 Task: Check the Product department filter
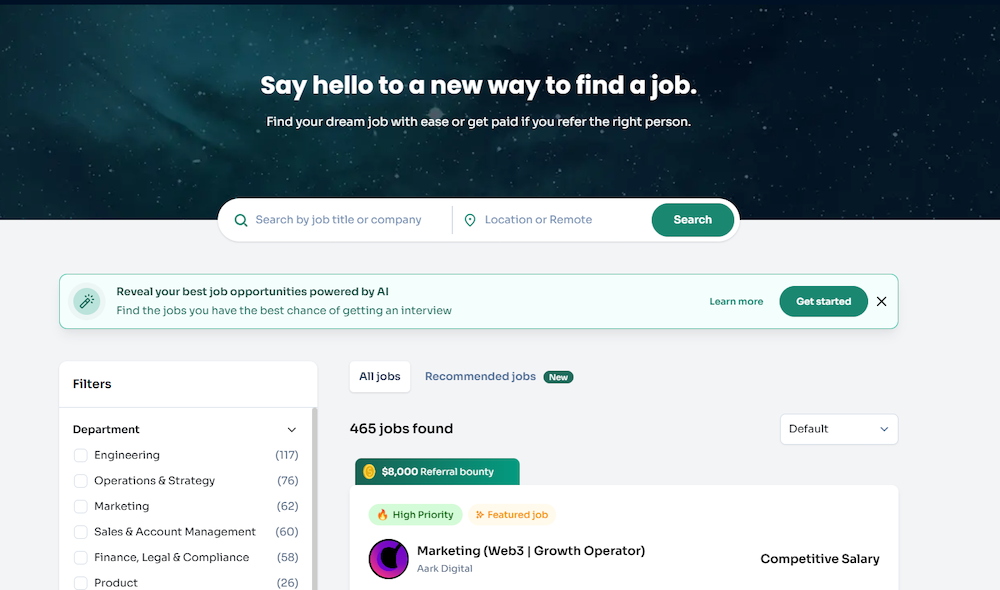(x=80, y=582)
